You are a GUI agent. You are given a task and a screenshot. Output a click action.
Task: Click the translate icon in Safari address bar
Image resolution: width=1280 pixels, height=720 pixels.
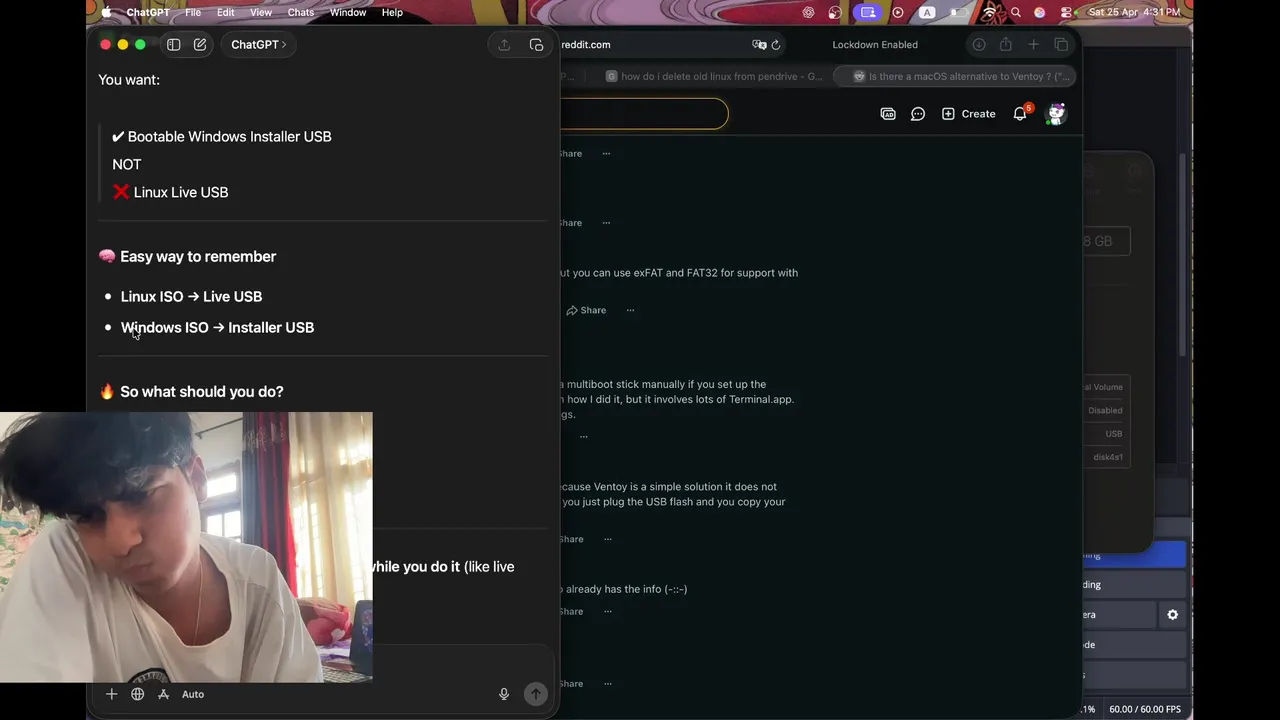[759, 44]
